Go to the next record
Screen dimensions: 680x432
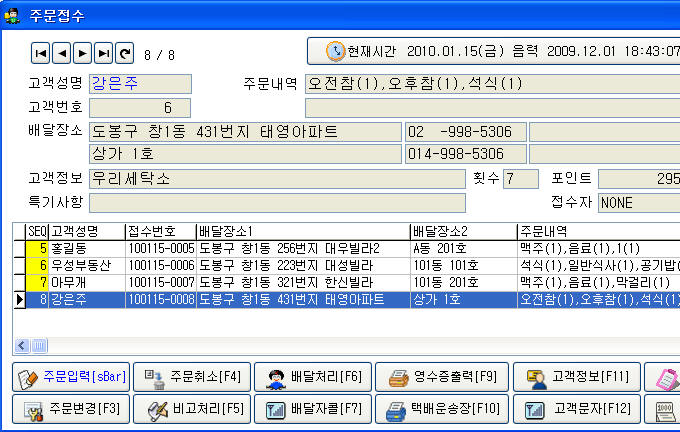pos(82,53)
